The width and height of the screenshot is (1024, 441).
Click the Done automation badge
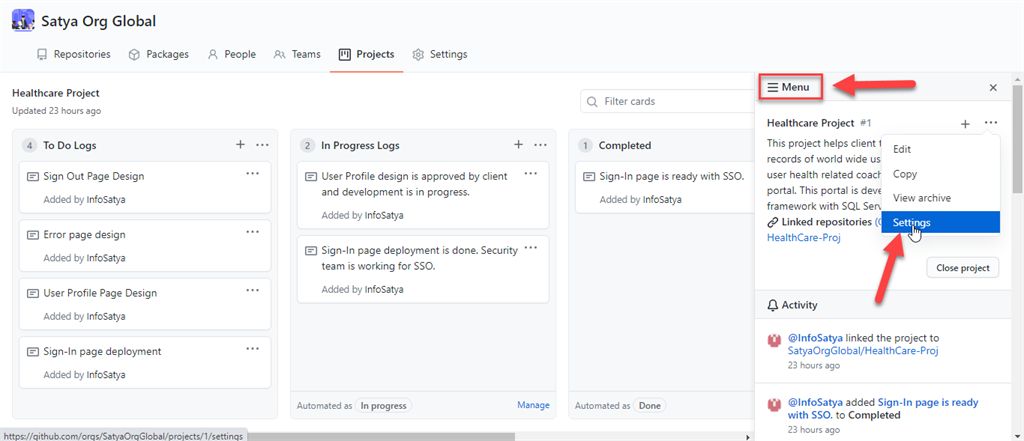coord(650,406)
